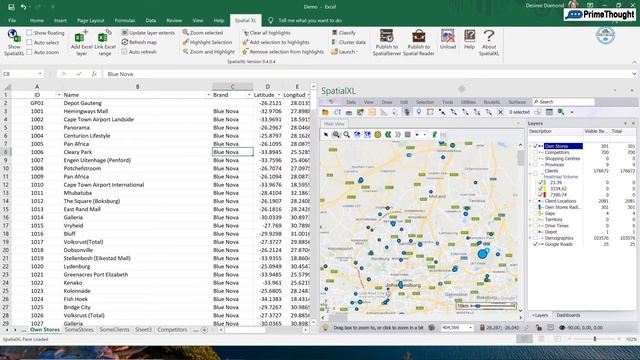Open the Selection menu in SpatialXL
This screenshot has width=640, height=360.
pos(424,102)
